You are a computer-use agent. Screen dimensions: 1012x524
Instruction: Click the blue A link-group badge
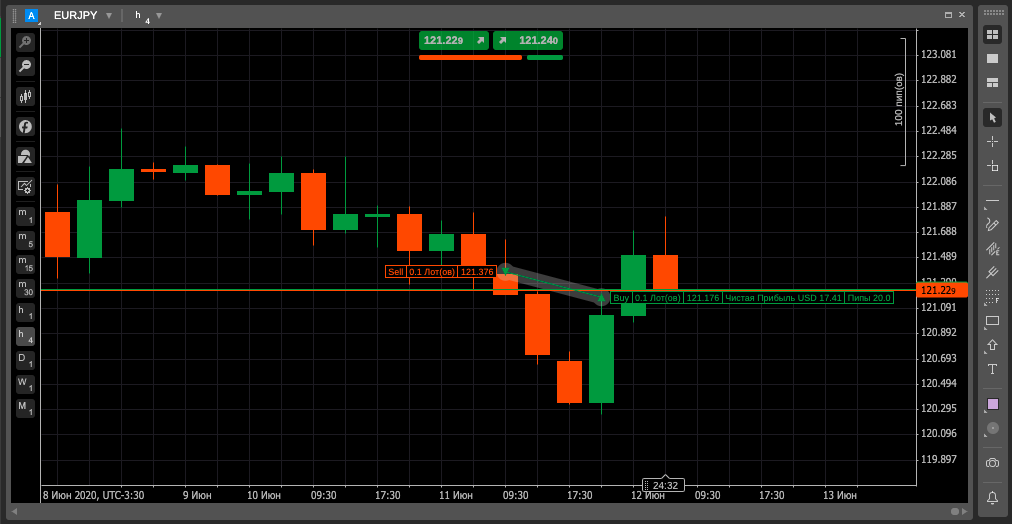tap(32, 16)
